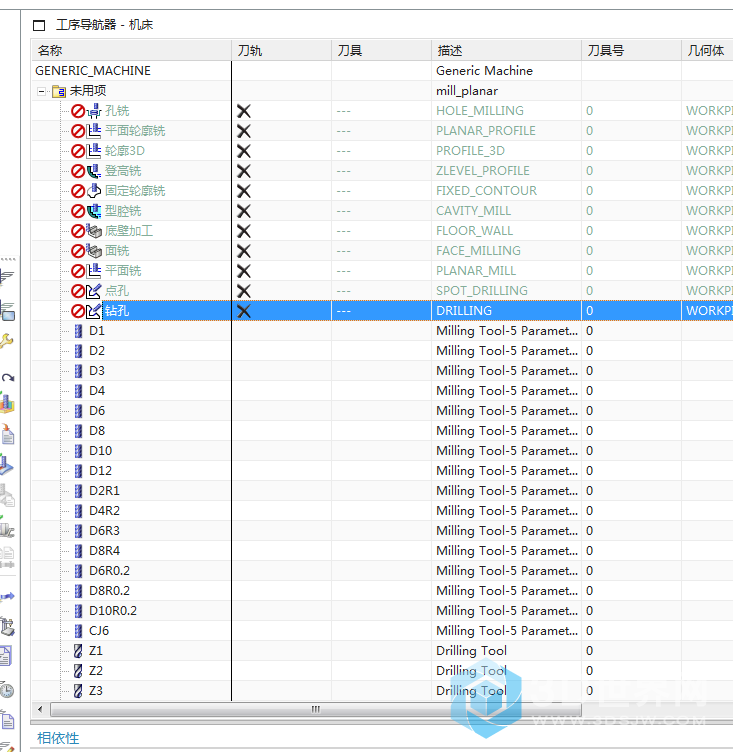Image resolution: width=733 pixels, height=752 pixels.
Task: Select the 面铣 operation icon
Action: coord(94,251)
